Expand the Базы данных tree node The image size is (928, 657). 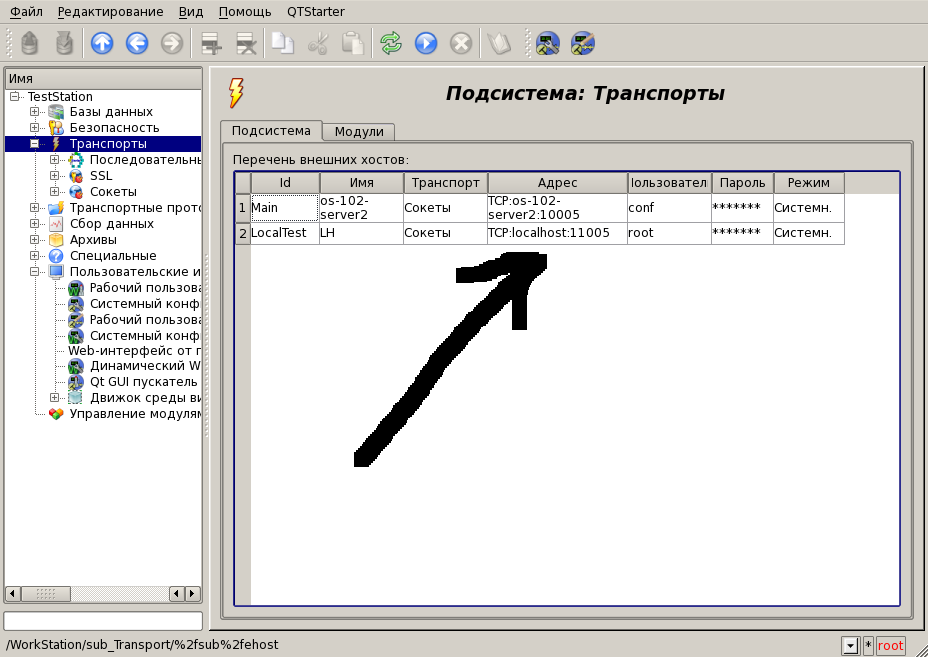pyautogui.click(x=35, y=112)
